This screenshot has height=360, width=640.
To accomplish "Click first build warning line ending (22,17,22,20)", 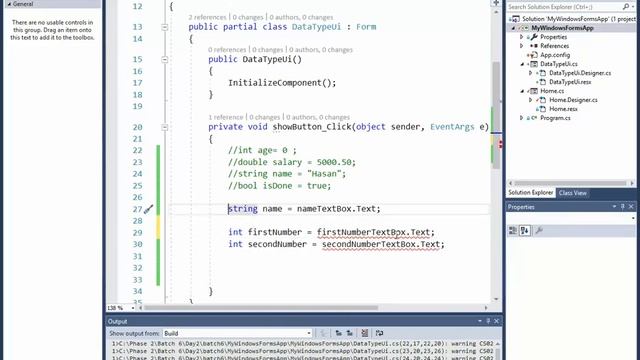I will tap(302, 344).
